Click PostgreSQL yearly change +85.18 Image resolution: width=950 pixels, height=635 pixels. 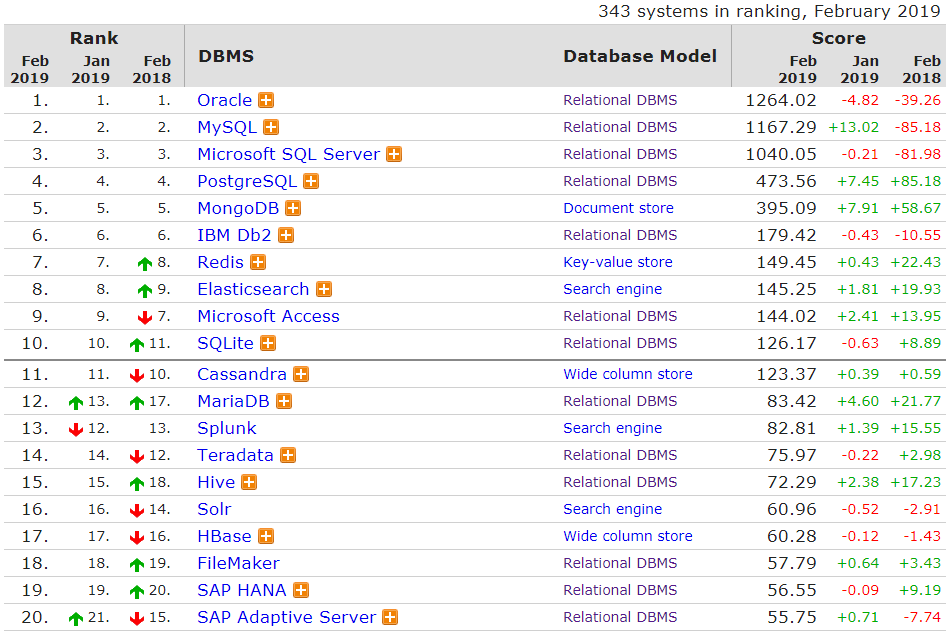coord(915,181)
